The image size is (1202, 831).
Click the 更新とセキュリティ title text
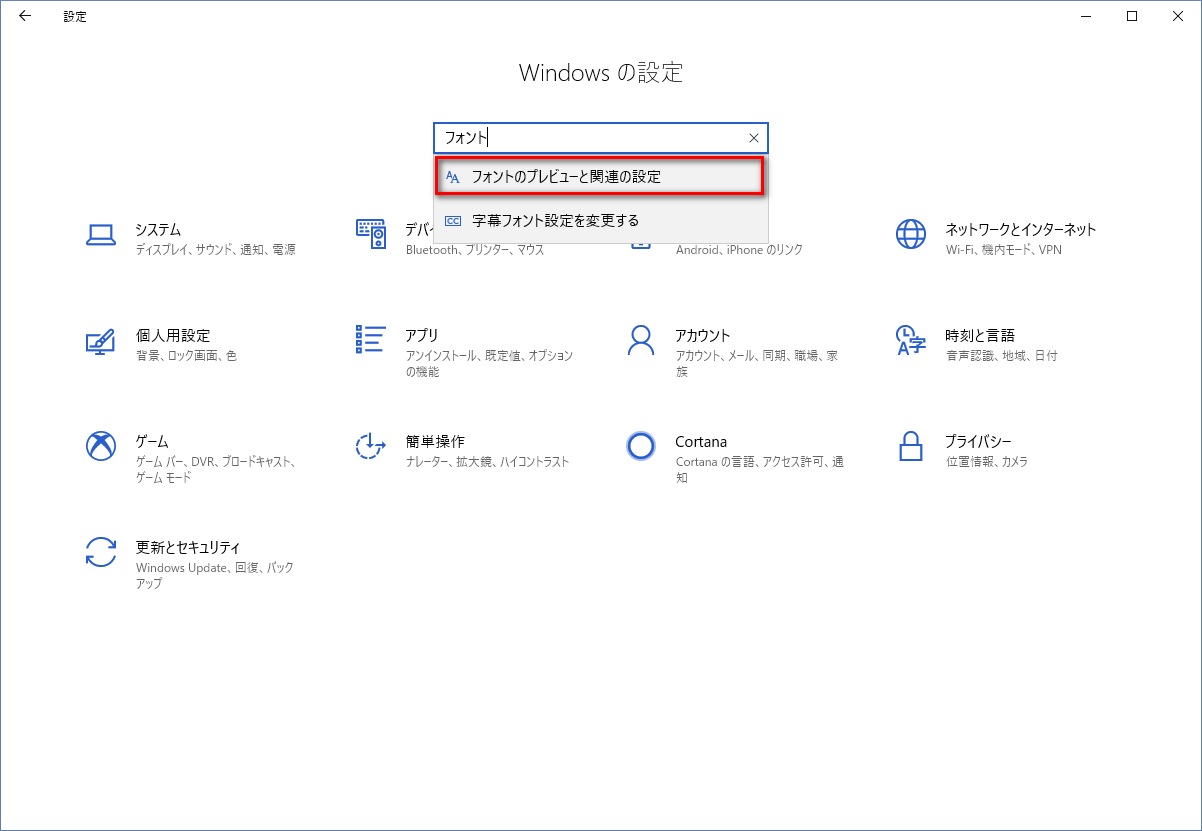[x=188, y=547]
